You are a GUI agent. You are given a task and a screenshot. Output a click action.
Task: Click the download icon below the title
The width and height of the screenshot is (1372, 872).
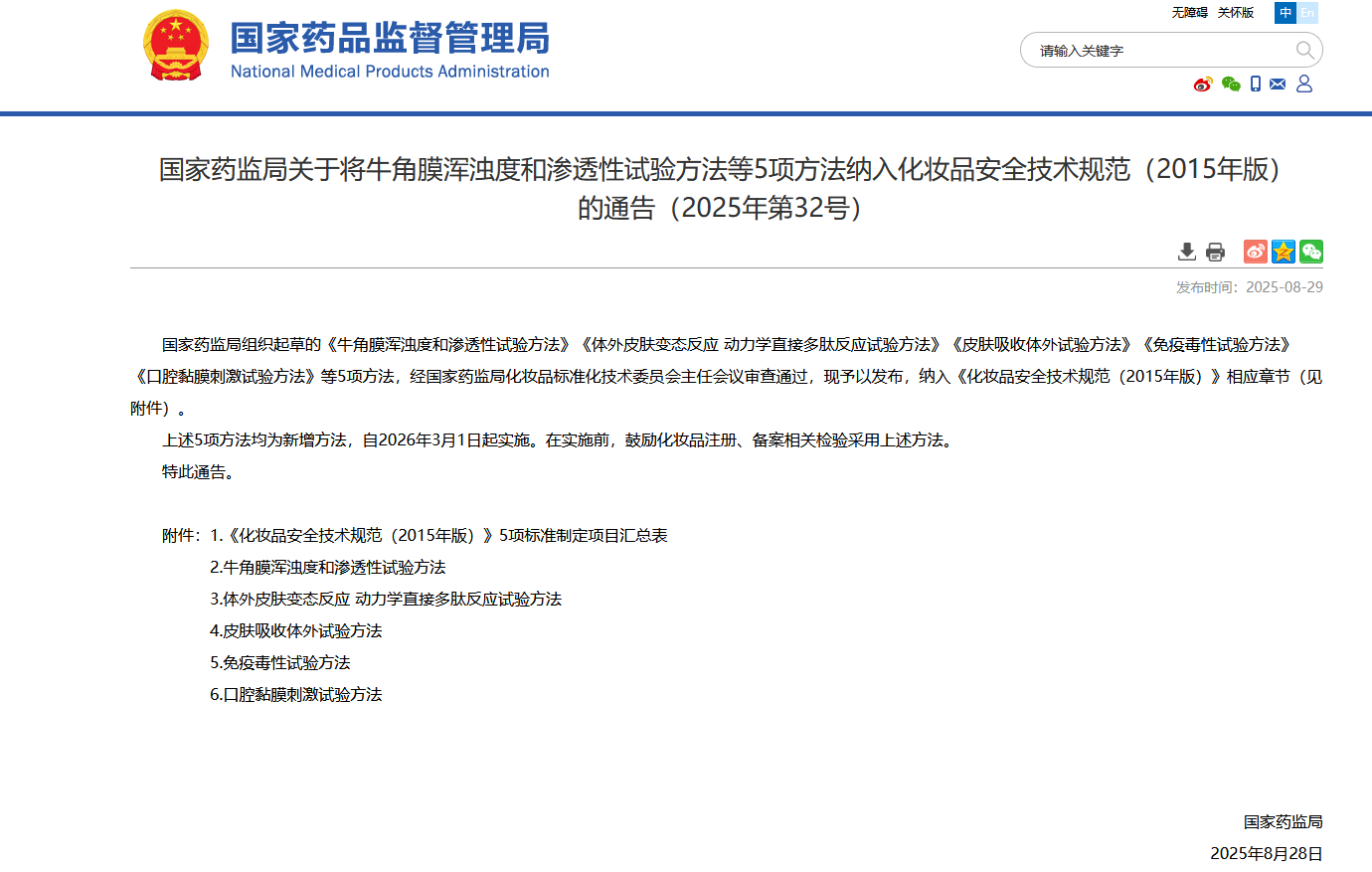coord(1187,253)
